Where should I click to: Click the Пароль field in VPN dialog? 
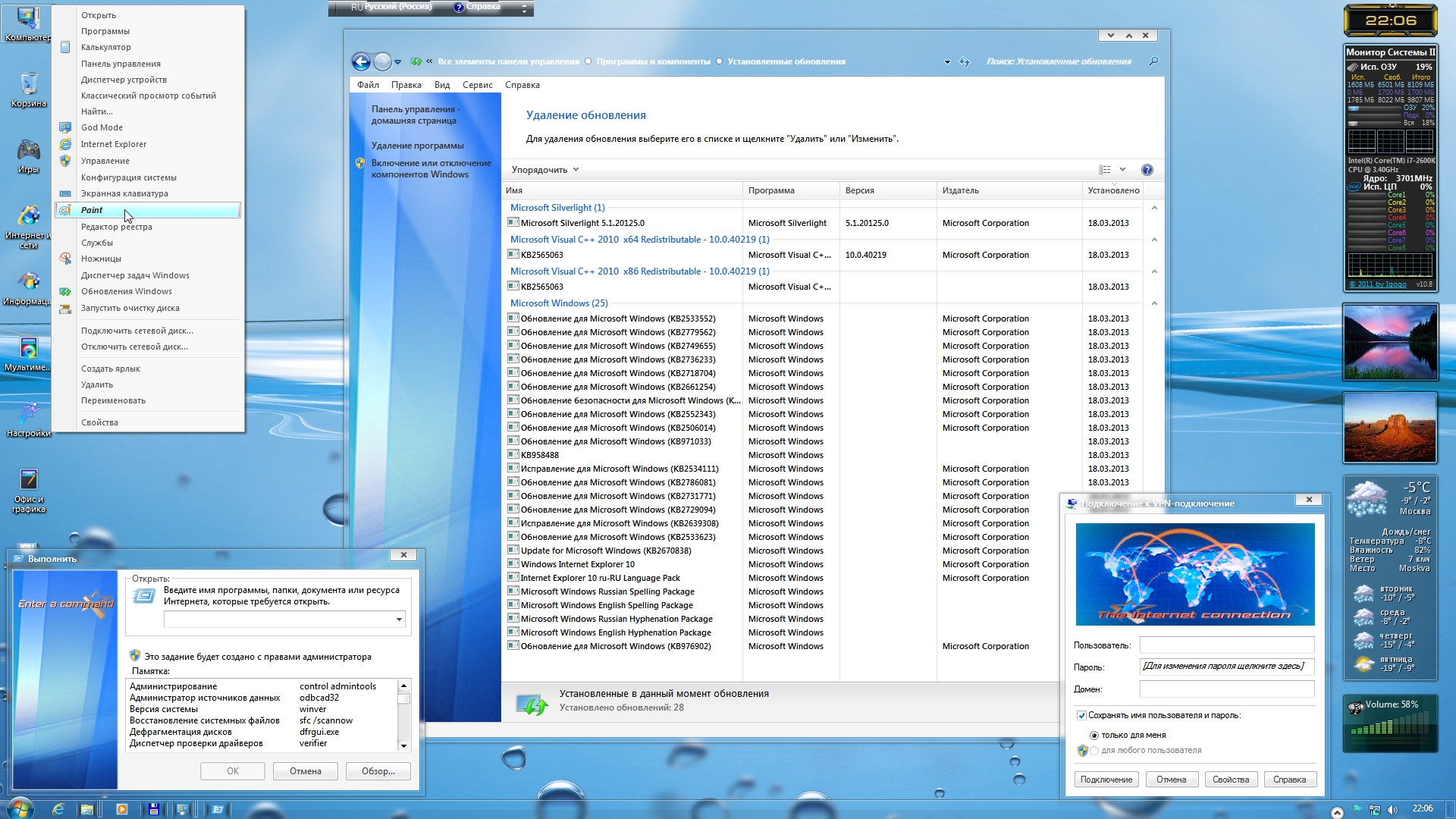point(1227,667)
